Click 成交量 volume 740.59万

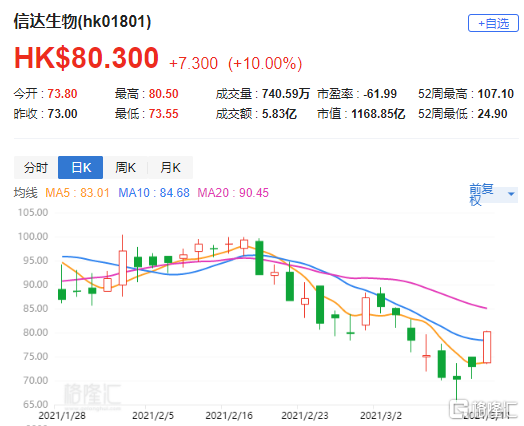pos(286,94)
